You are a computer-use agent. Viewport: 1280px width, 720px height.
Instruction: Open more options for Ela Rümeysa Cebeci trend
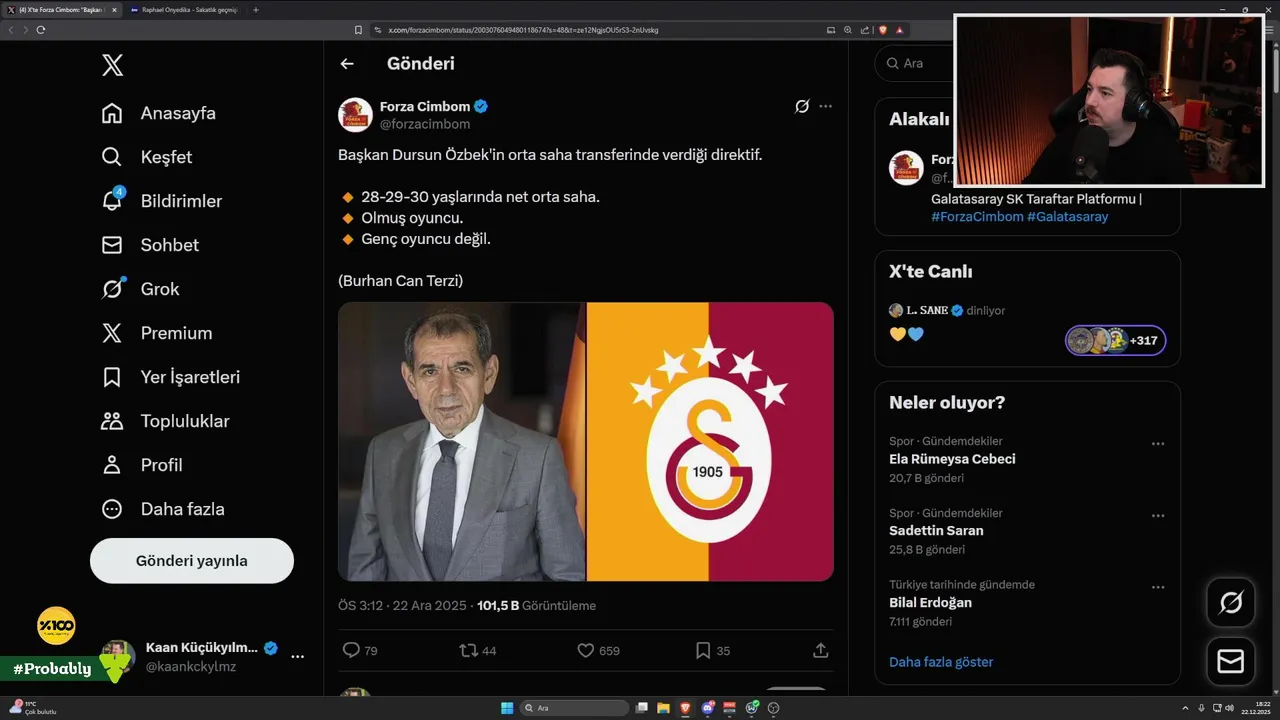[1157, 444]
